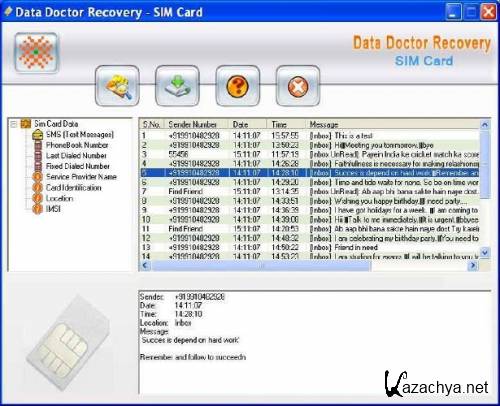The width and height of the screenshot is (500, 406).
Task: Click the horizontal scroll left arrow
Action: pyautogui.click(x=145, y=265)
